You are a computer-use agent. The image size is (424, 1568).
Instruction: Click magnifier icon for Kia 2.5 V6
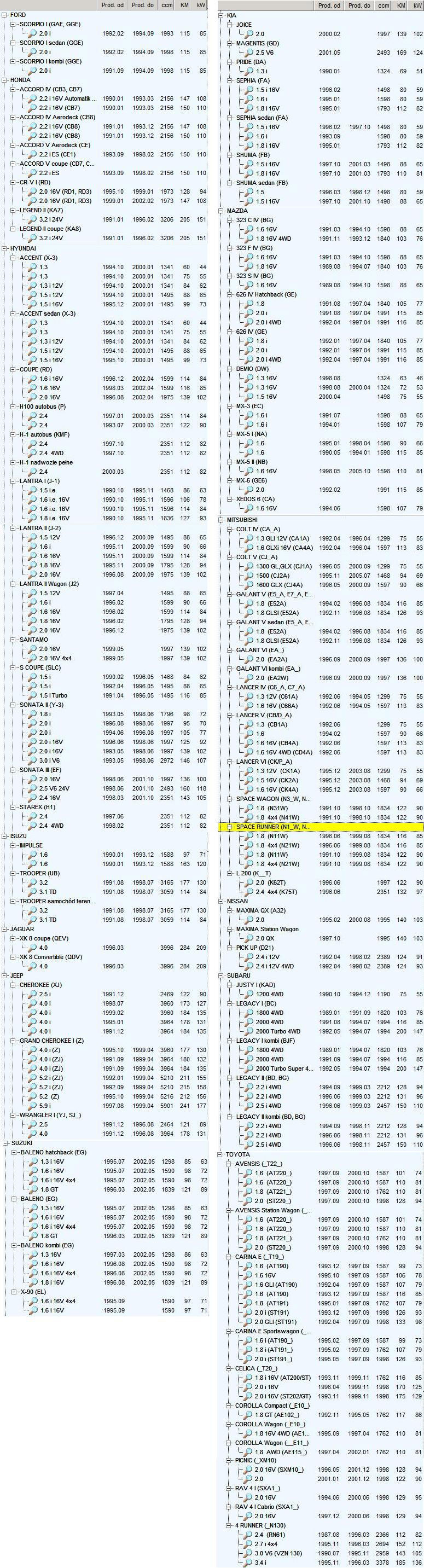tap(249, 53)
